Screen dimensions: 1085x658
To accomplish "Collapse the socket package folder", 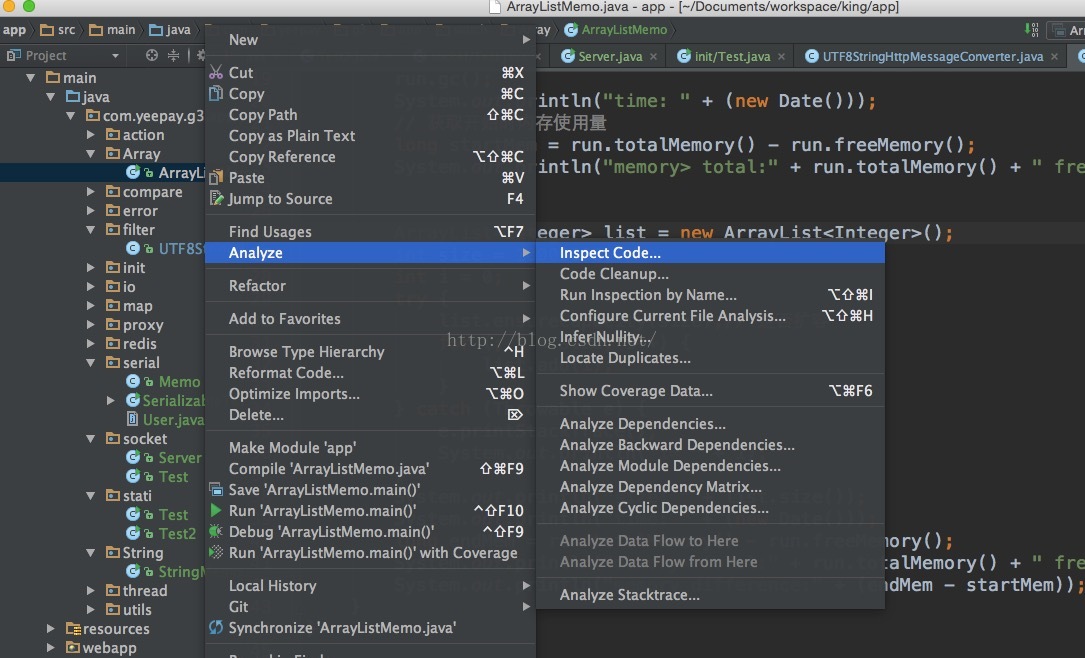I will 91,439.
